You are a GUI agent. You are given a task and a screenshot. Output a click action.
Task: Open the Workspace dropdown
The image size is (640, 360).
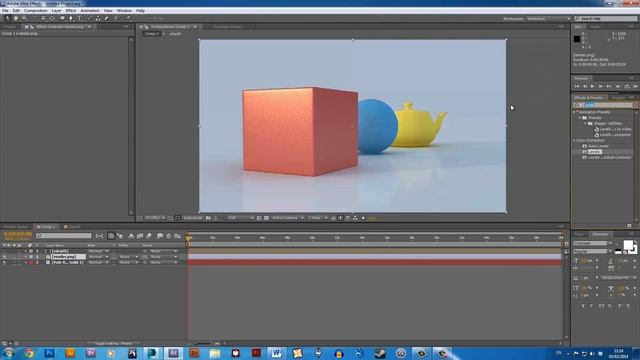tap(549, 19)
